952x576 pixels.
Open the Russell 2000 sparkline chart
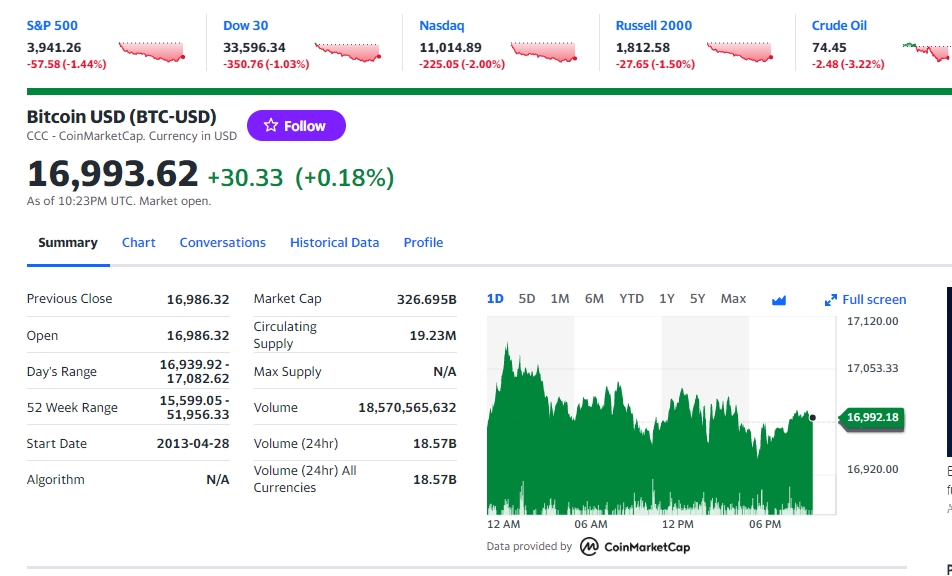coord(740,52)
